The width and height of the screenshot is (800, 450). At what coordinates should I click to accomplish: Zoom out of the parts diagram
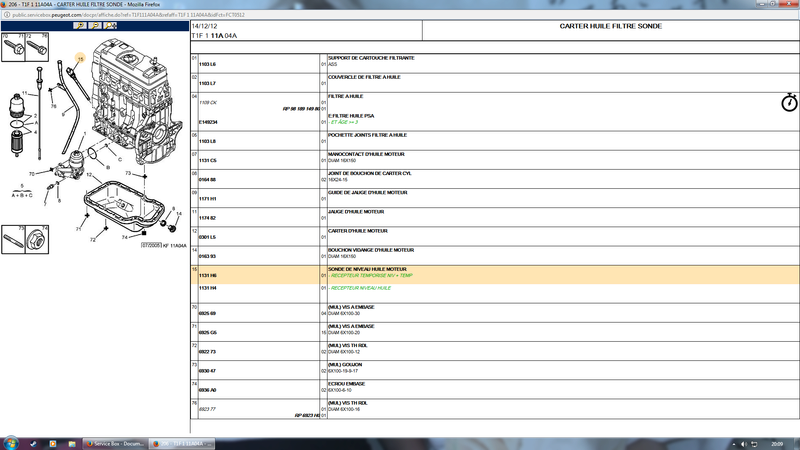coord(95,26)
